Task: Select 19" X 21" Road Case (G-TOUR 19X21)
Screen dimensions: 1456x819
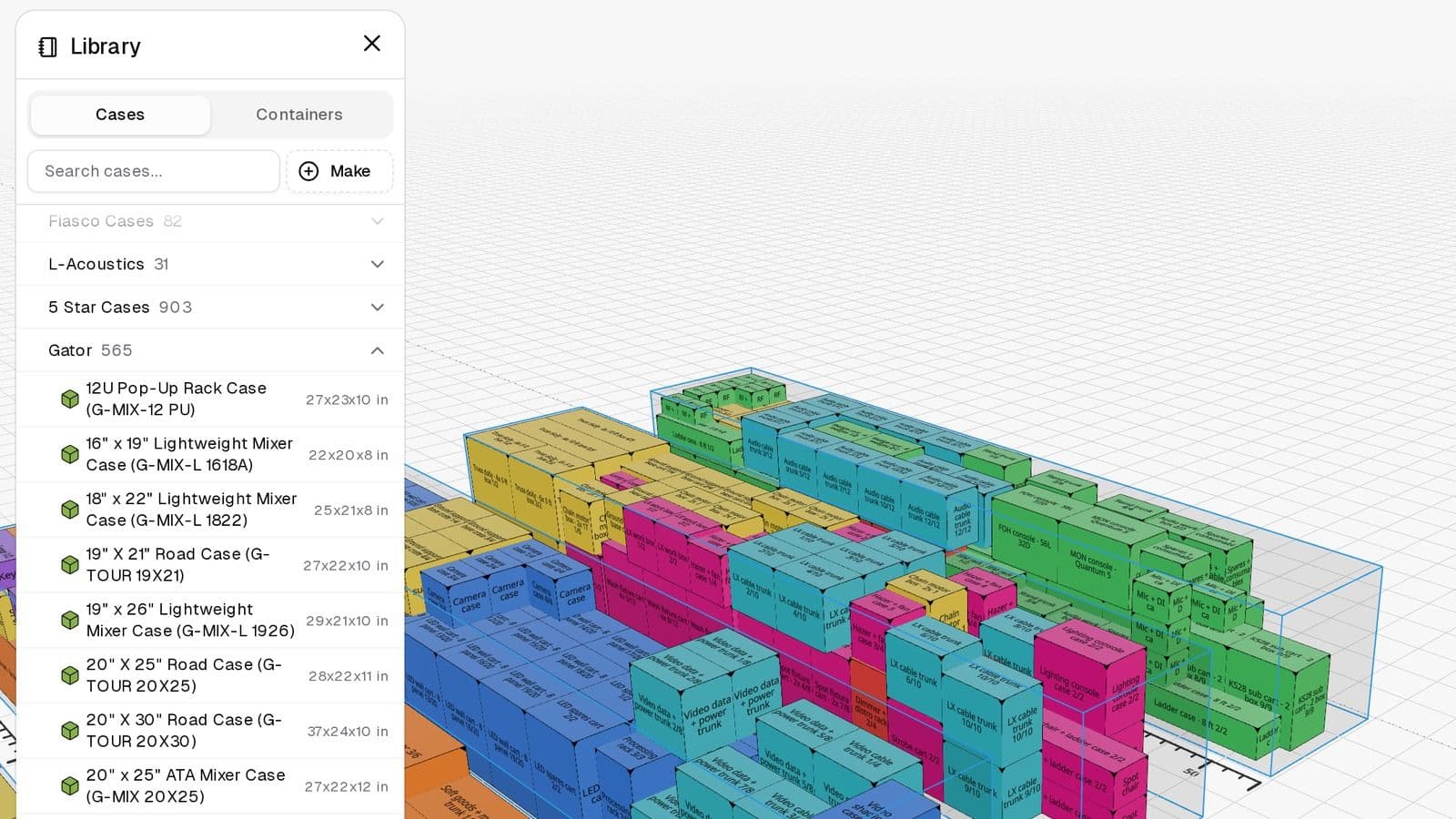Action: click(210, 565)
